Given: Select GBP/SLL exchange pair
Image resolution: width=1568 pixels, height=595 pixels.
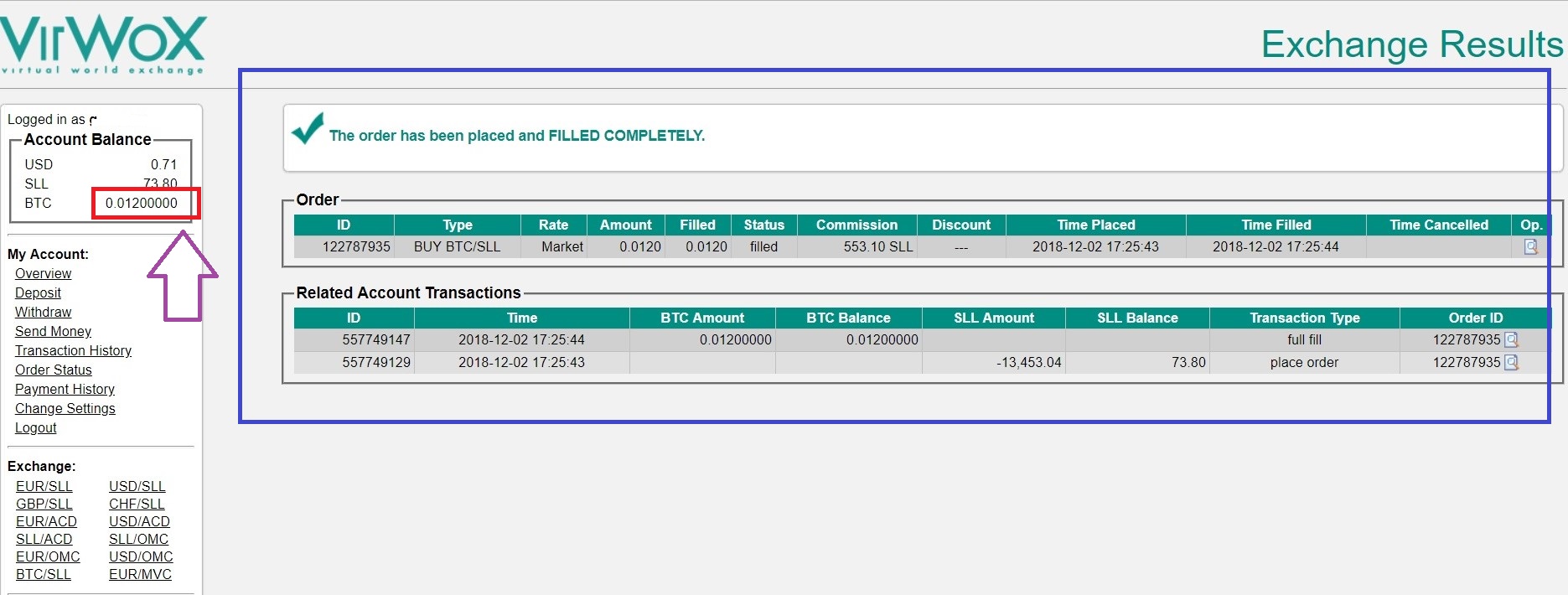Looking at the screenshot, I should pos(44,504).
